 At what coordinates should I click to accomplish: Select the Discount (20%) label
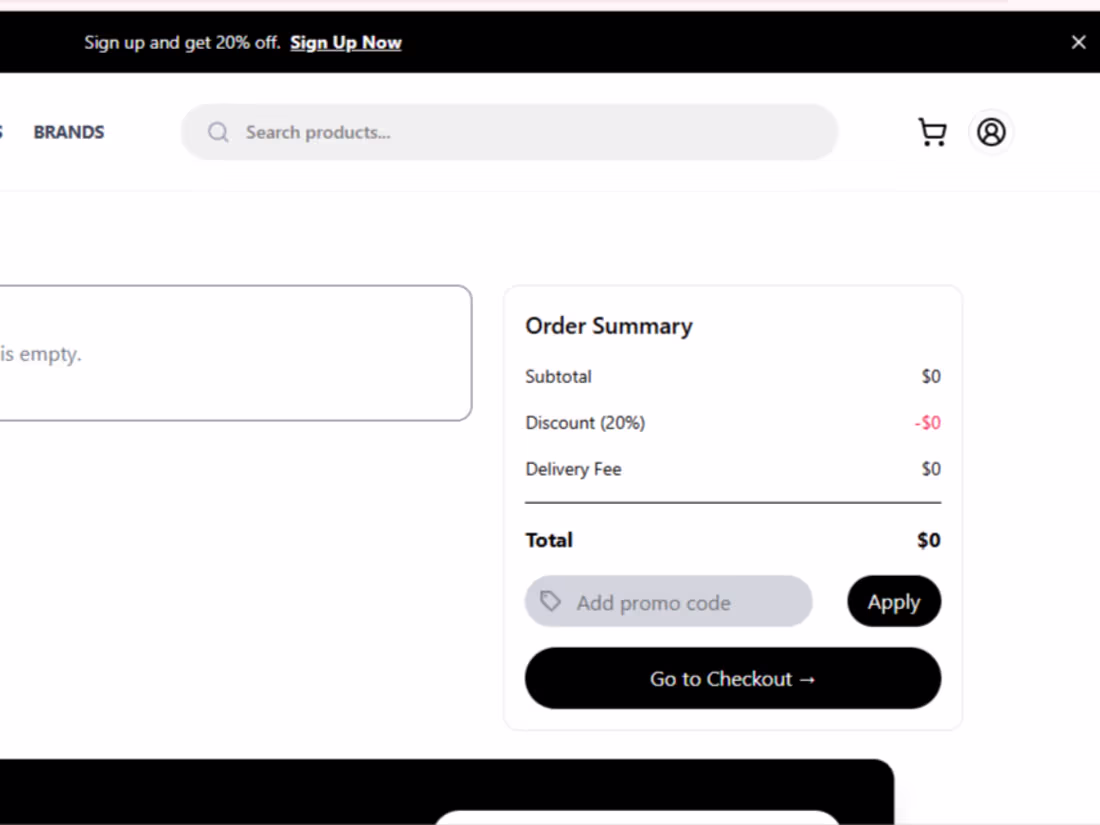(585, 423)
